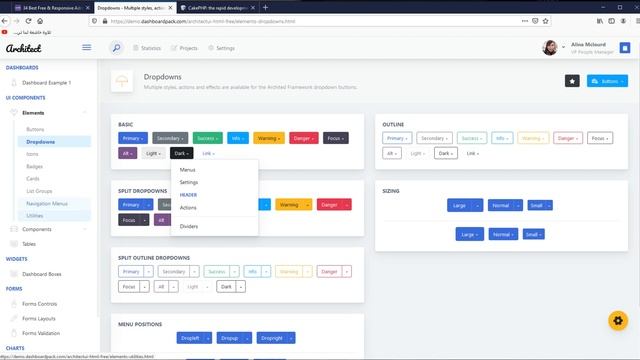Open the arrow of Split Outline Dark
Image resolution: width=640 pixels, height=360 pixels.
(x=241, y=287)
